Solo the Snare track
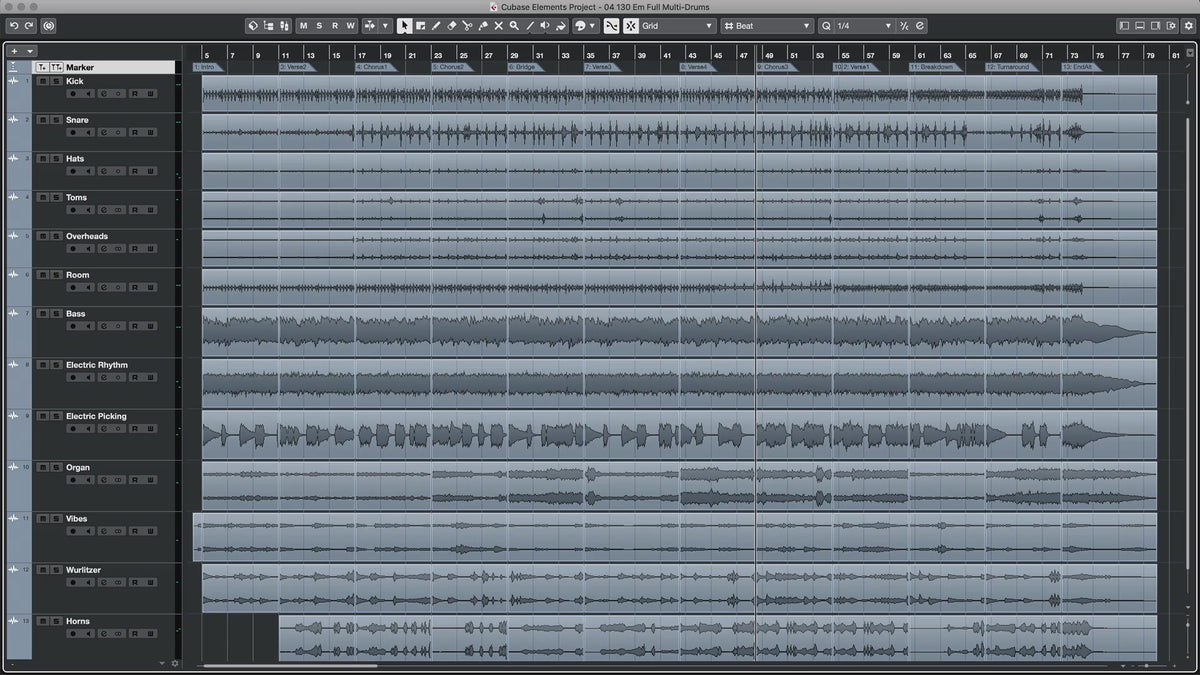 pos(56,120)
